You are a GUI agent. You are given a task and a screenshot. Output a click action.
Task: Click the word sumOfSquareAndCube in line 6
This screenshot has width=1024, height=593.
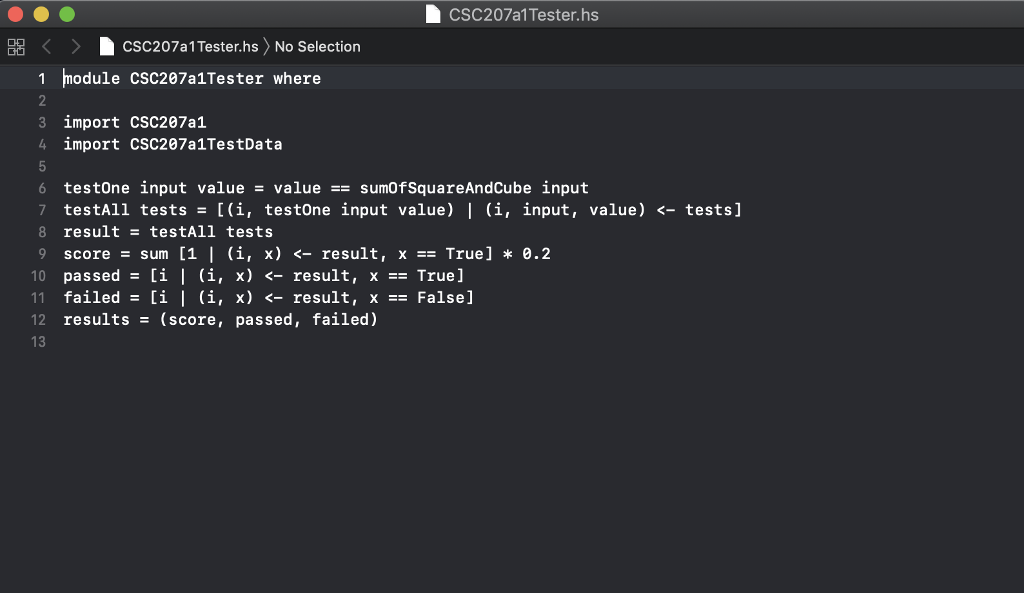[447, 188]
